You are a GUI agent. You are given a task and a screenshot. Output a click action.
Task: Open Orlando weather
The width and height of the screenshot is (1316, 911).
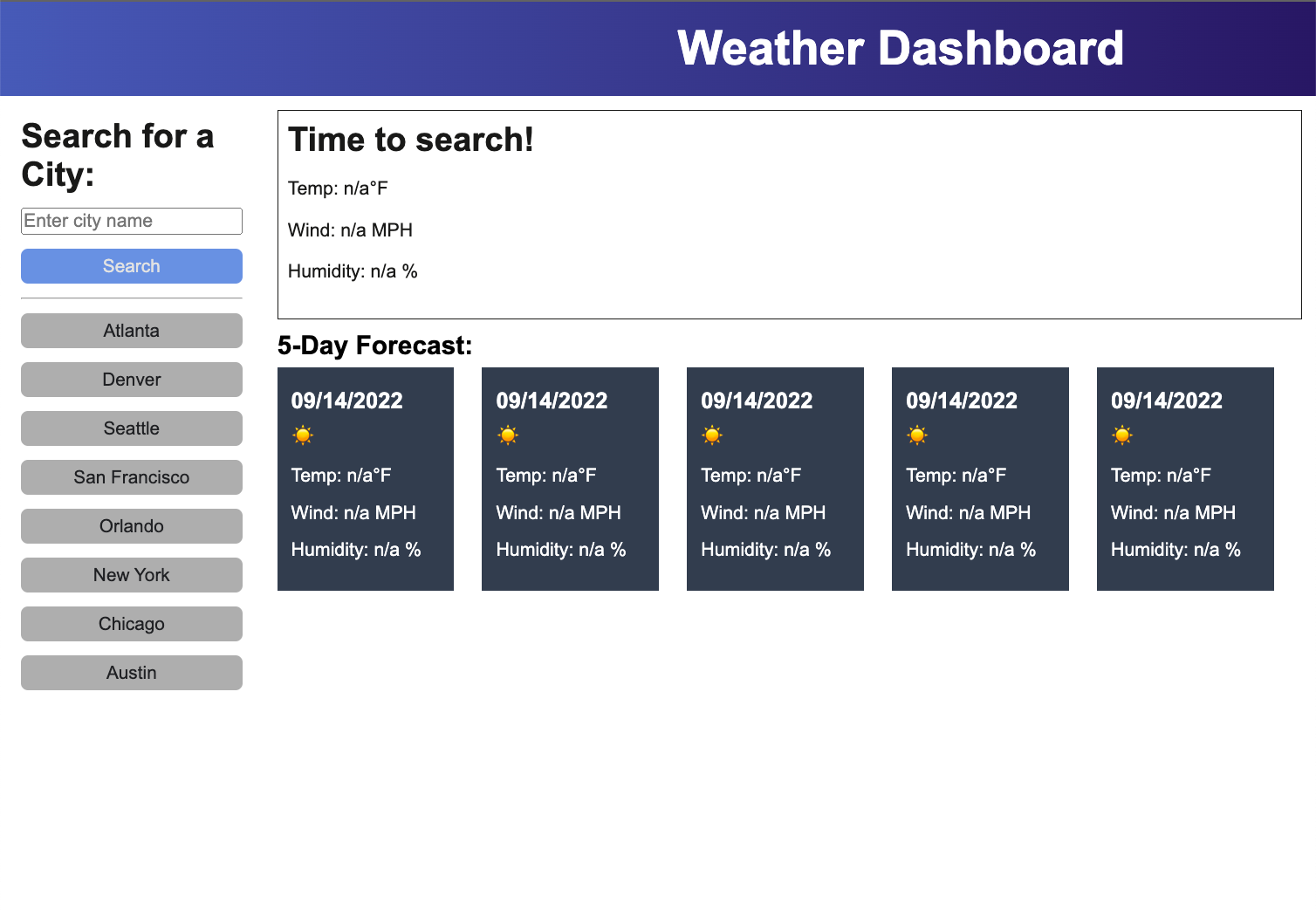pyautogui.click(x=132, y=526)
